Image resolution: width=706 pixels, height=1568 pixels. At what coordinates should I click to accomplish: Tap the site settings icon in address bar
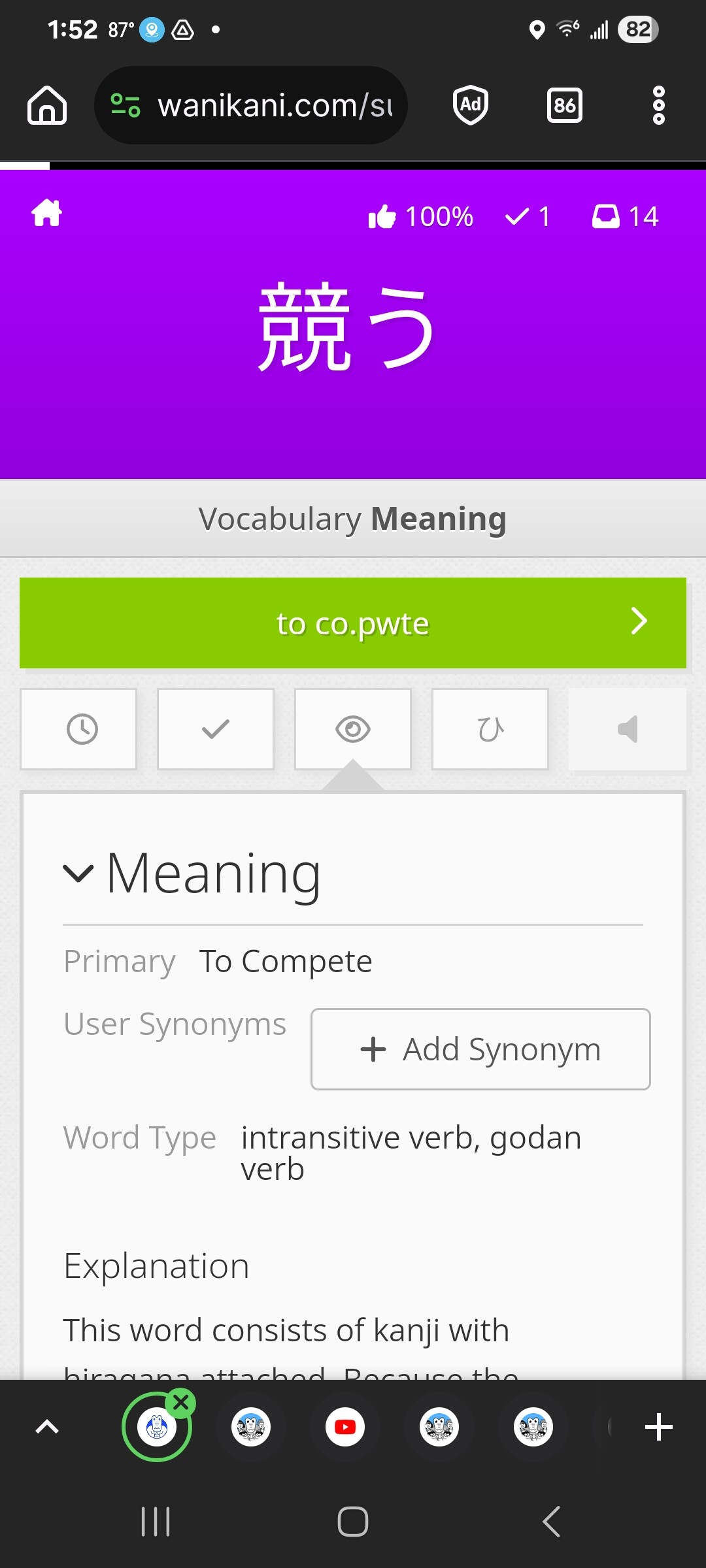click(x=126, y=105)
